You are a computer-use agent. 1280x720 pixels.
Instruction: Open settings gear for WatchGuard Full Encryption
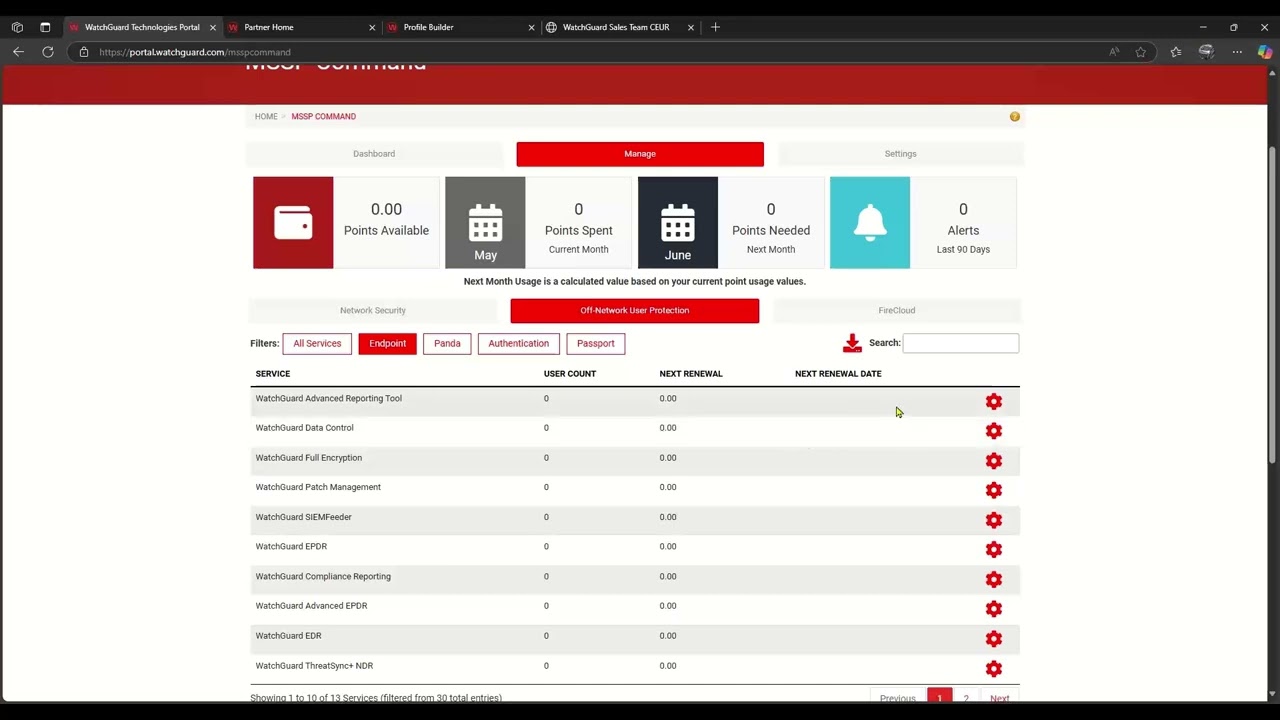pos(993,461)
